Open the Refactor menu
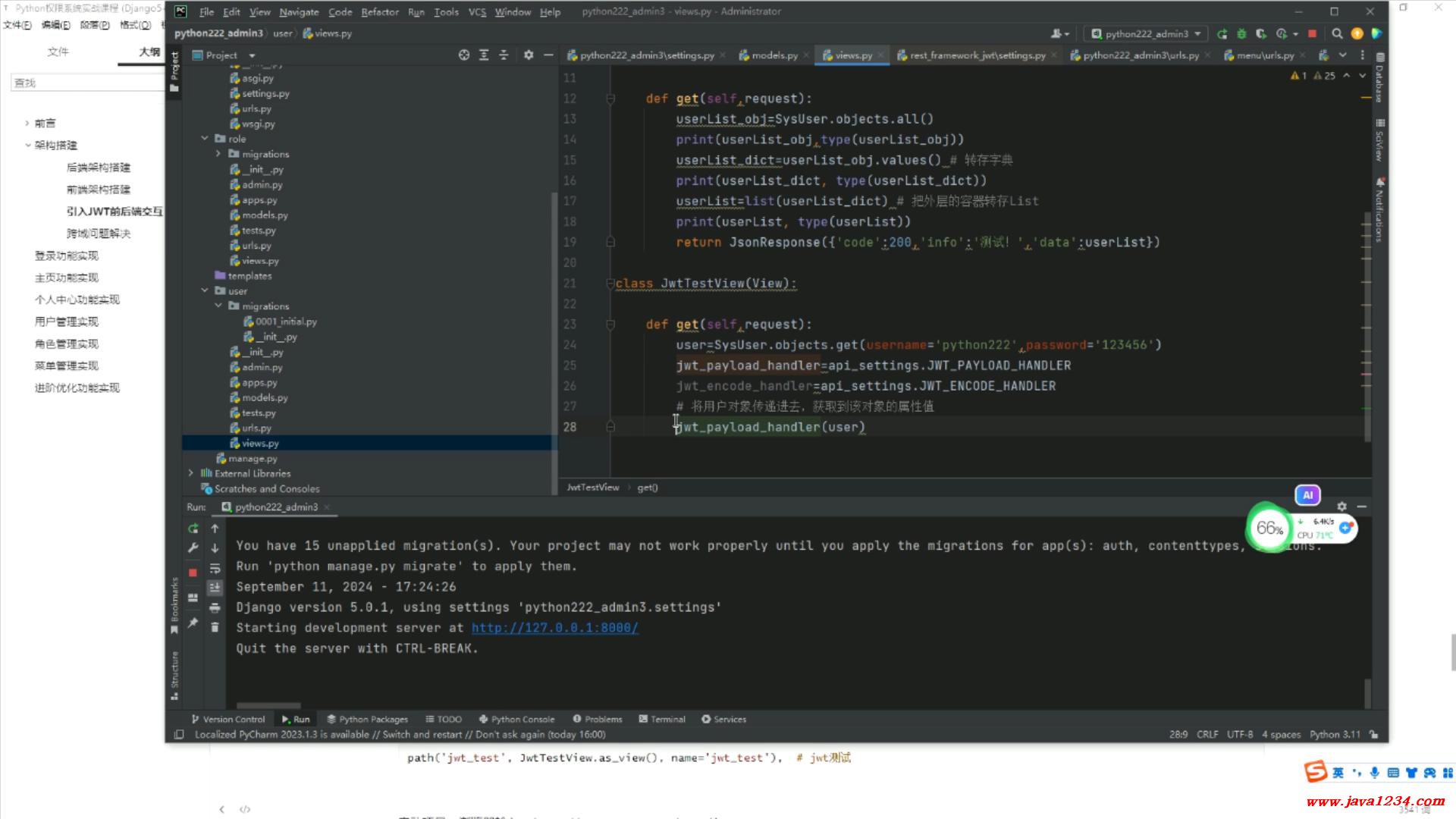This screenshot has width=1456, height=819. pos(380,11)
